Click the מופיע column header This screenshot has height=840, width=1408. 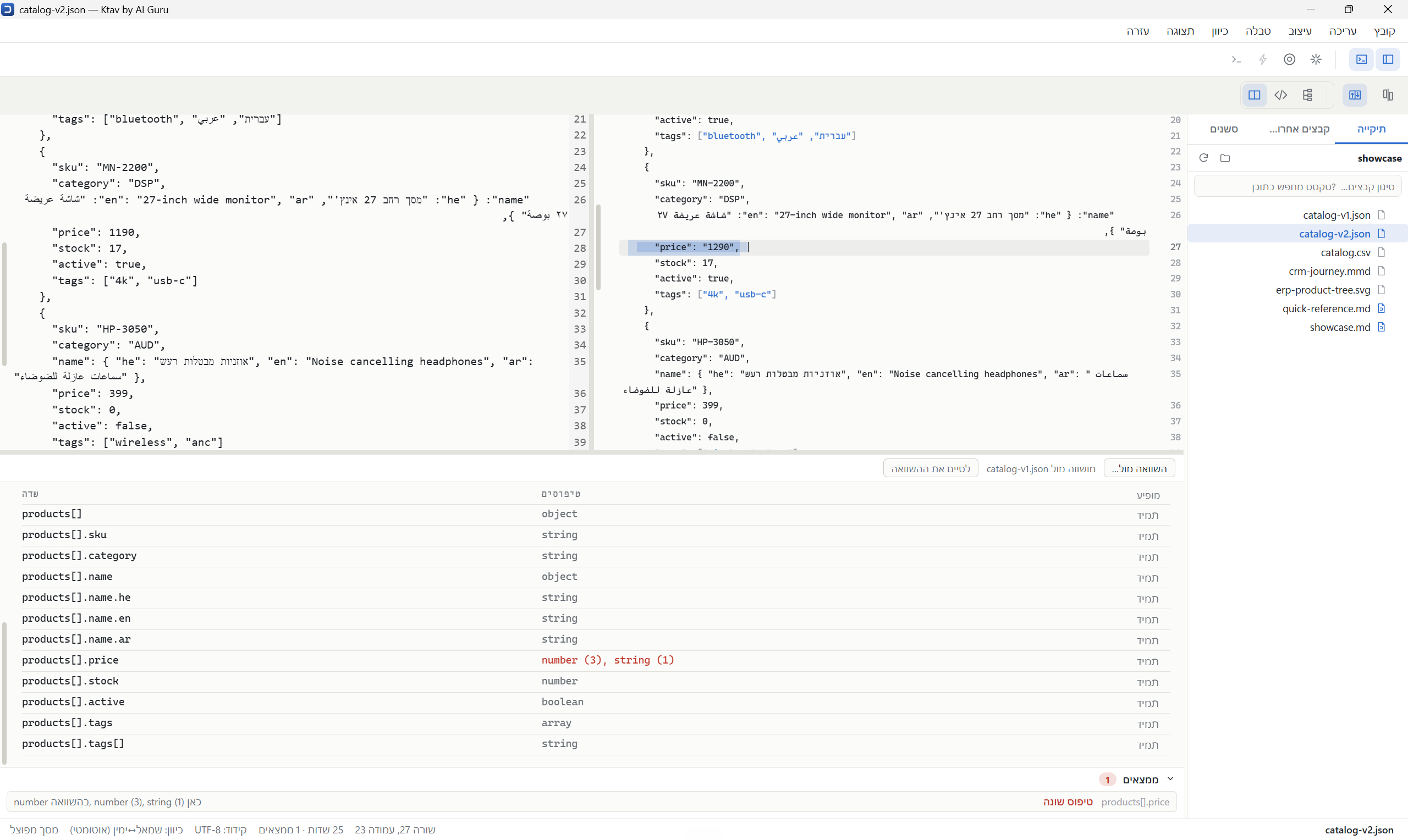coord(1148,495)
